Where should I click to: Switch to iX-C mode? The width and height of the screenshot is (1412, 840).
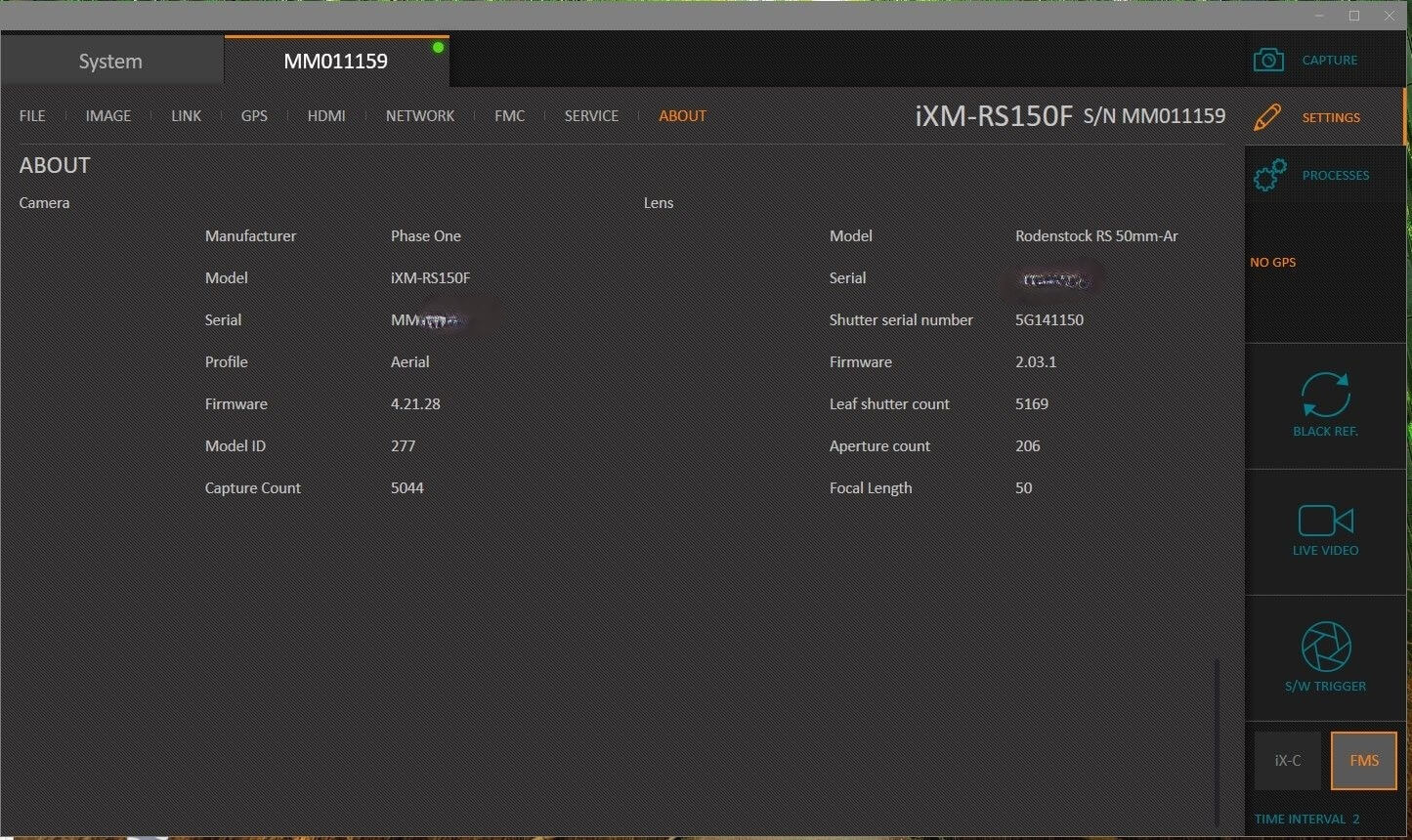pyautogui.click(x=1288, y=761)
